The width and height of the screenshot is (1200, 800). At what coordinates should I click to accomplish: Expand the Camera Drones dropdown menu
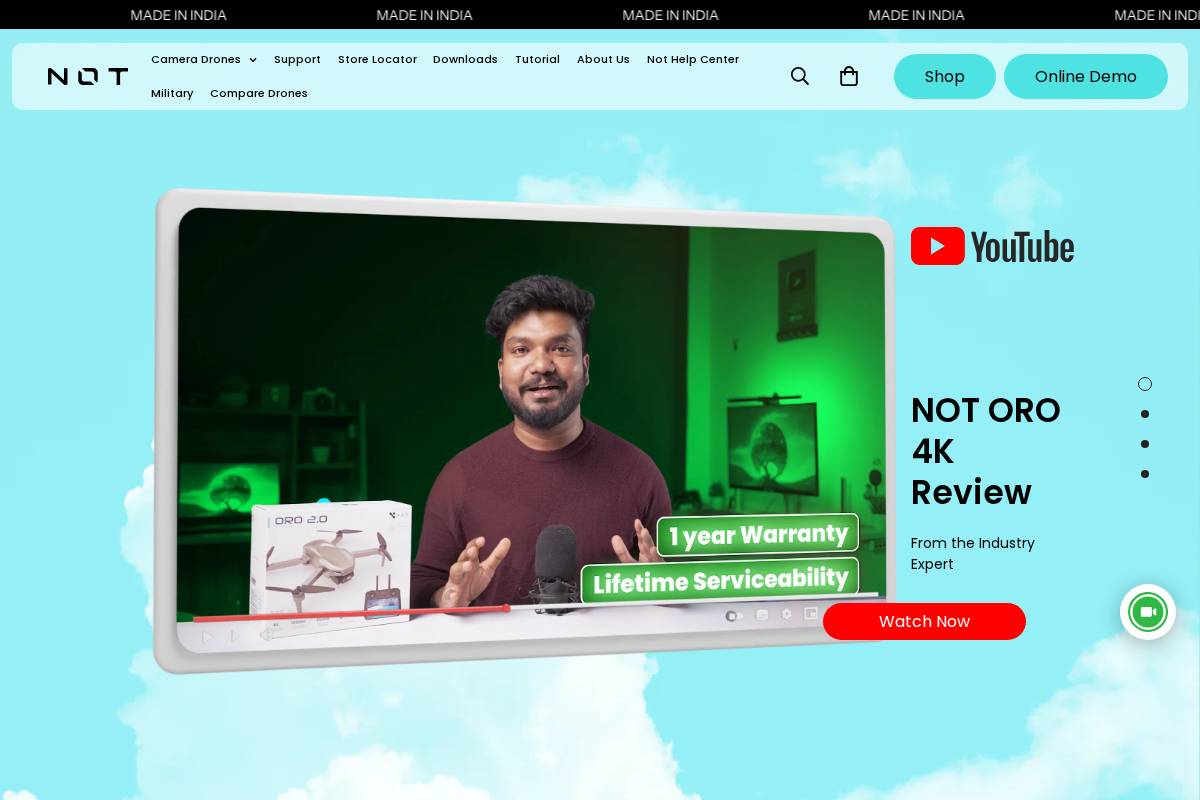pyautogui.click(x=204, y=59)
